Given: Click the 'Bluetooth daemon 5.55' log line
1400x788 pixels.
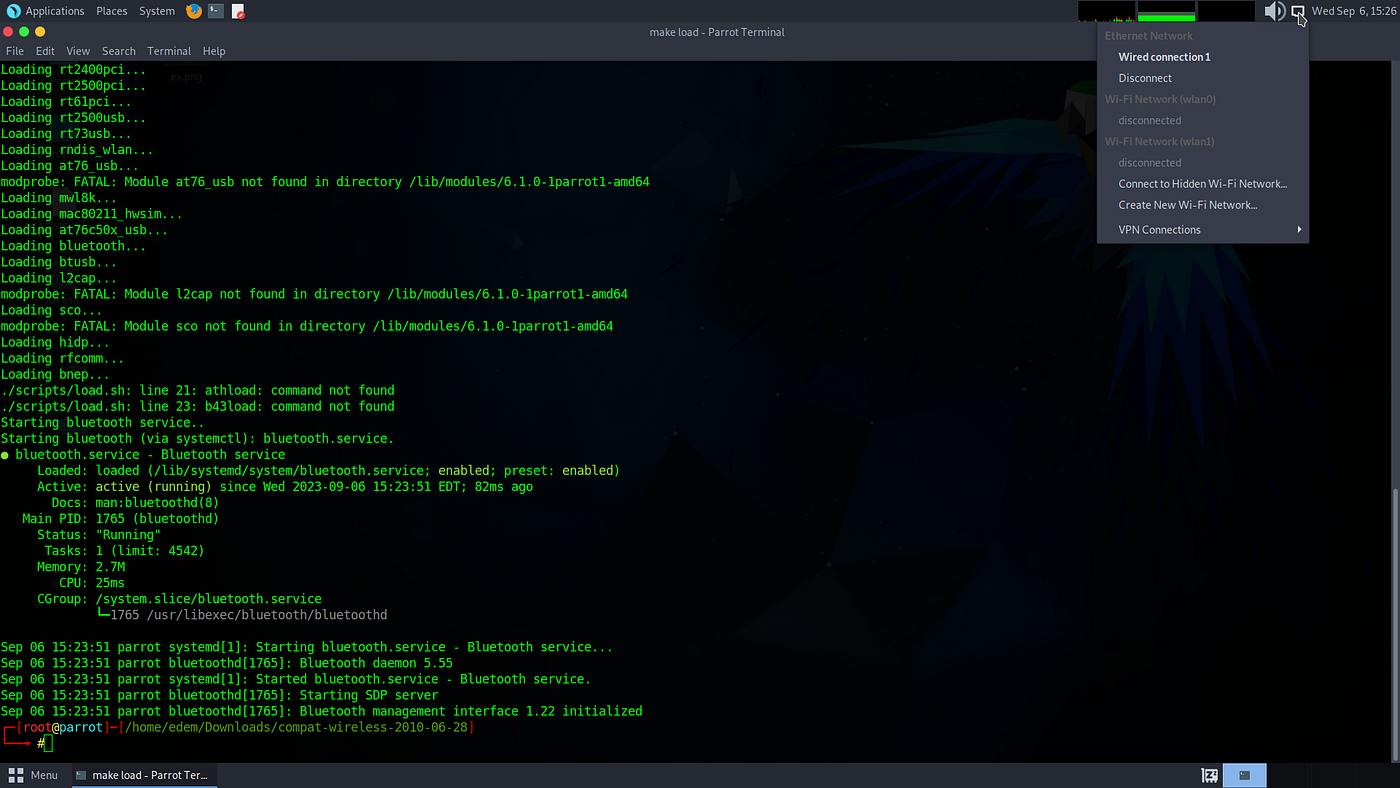Looking at the screenshot, I should [227, 663].
